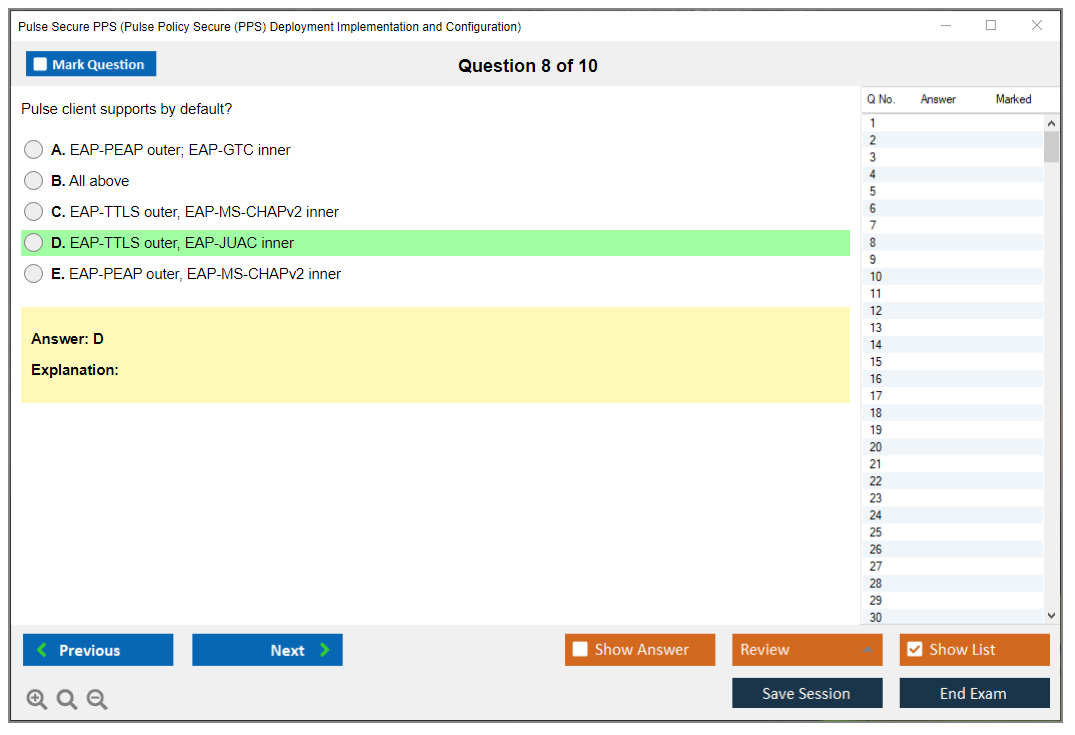Tick the Mark Question checkbox
1075x735 pixels.
tap(41, 65)
